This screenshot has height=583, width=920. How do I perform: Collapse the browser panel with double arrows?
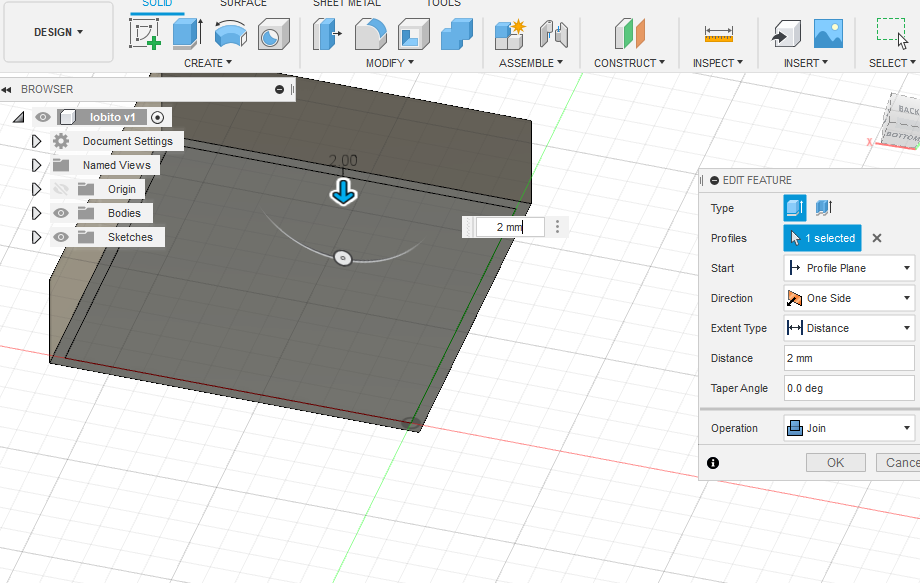tap(6, 90)
